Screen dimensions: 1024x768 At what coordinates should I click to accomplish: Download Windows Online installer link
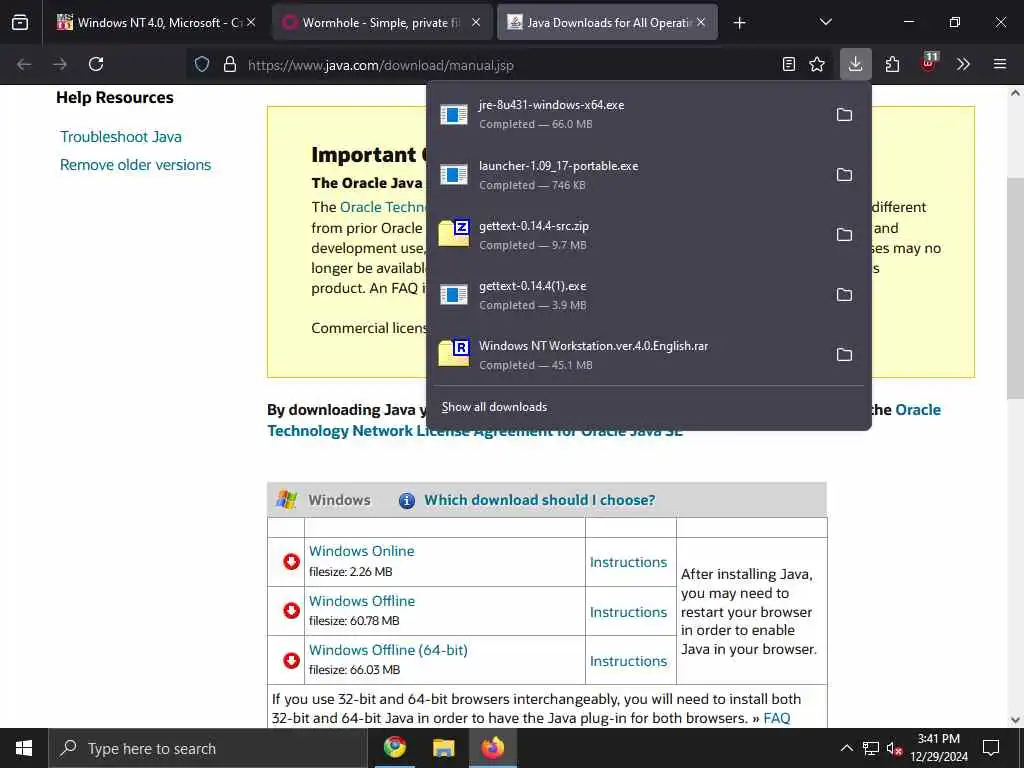click(x=361, y=551)
